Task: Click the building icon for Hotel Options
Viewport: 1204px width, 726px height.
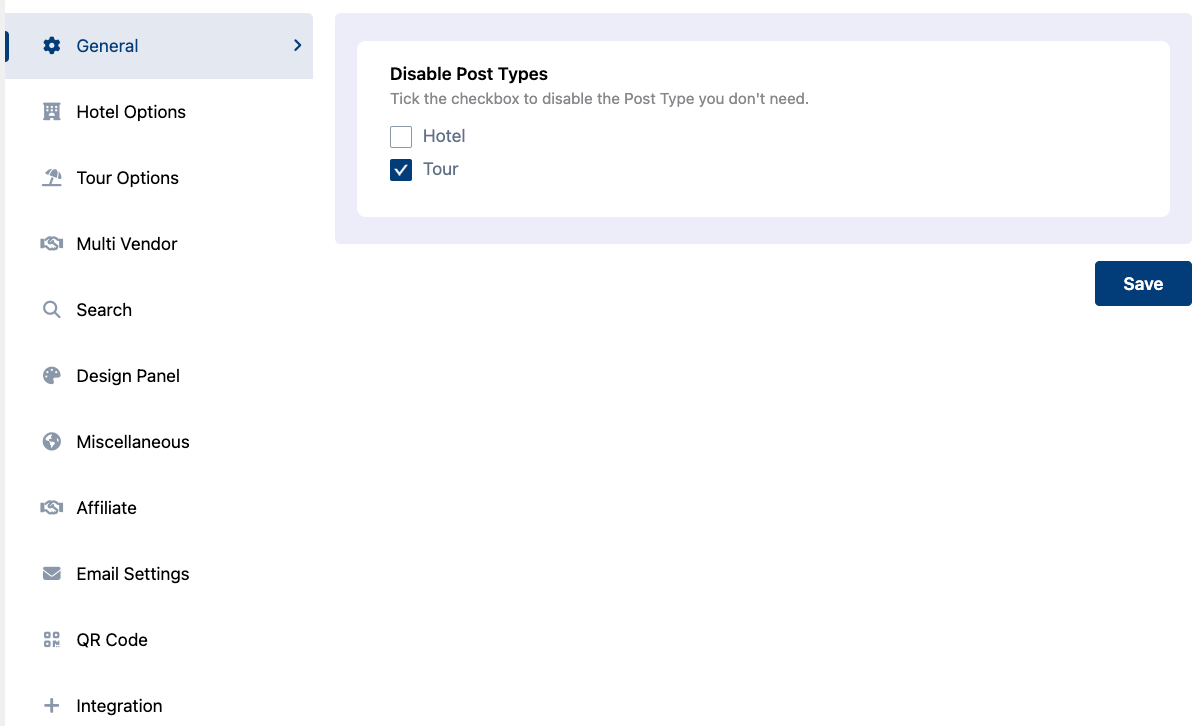Action: (x=52, y=112)
